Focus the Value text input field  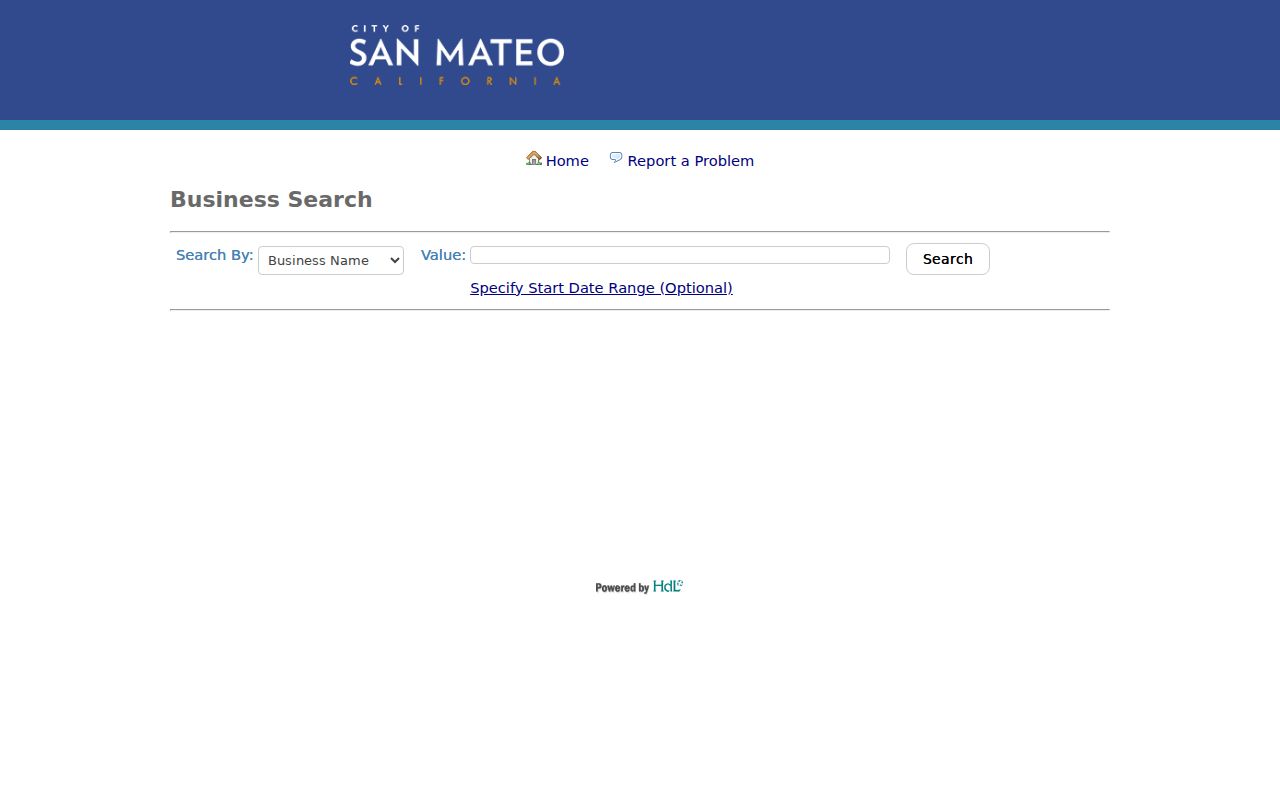pos(680,255)
